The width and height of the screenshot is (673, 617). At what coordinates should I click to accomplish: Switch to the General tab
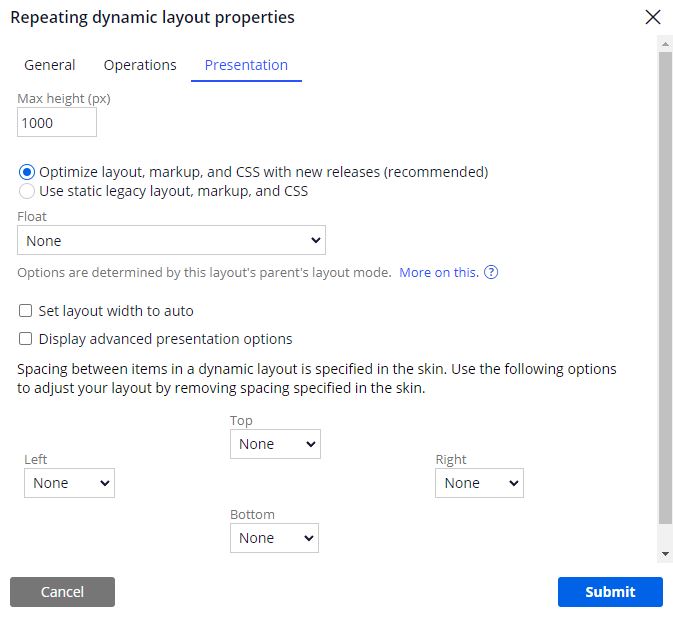(50, 65)
